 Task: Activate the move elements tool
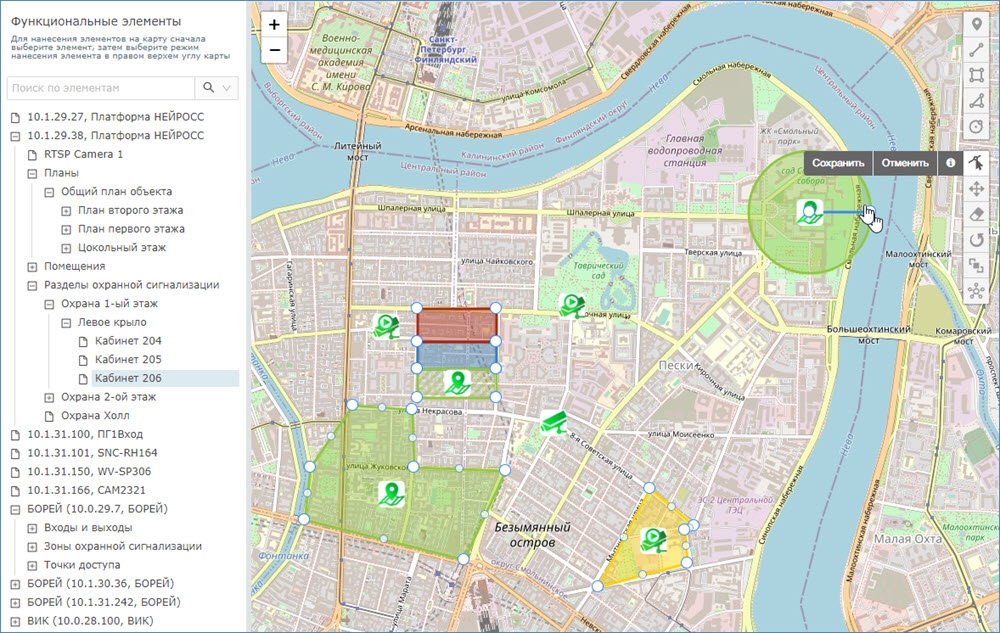(x=976, y=188)
